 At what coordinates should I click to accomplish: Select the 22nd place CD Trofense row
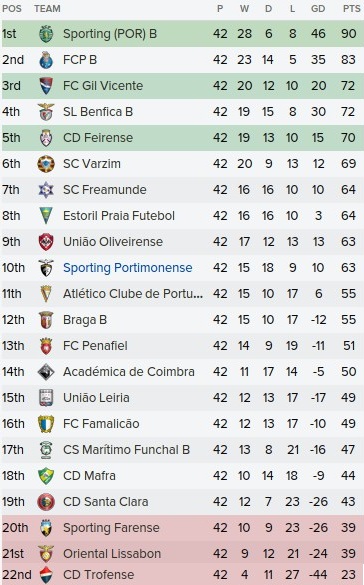(183, 575)
